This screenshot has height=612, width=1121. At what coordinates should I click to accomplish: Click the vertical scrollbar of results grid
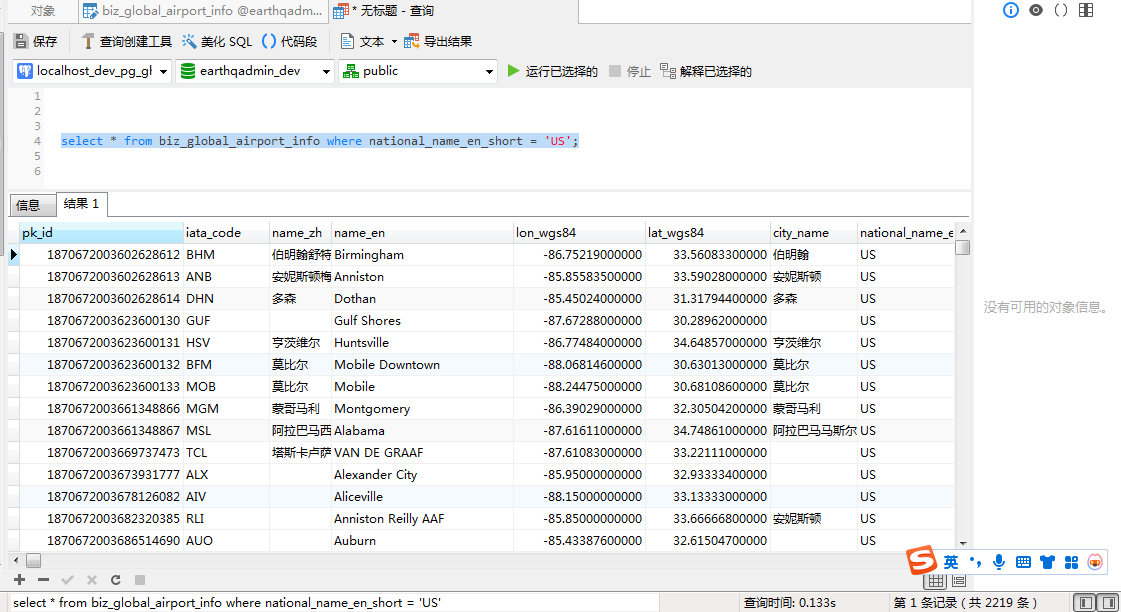pos(963,387)
